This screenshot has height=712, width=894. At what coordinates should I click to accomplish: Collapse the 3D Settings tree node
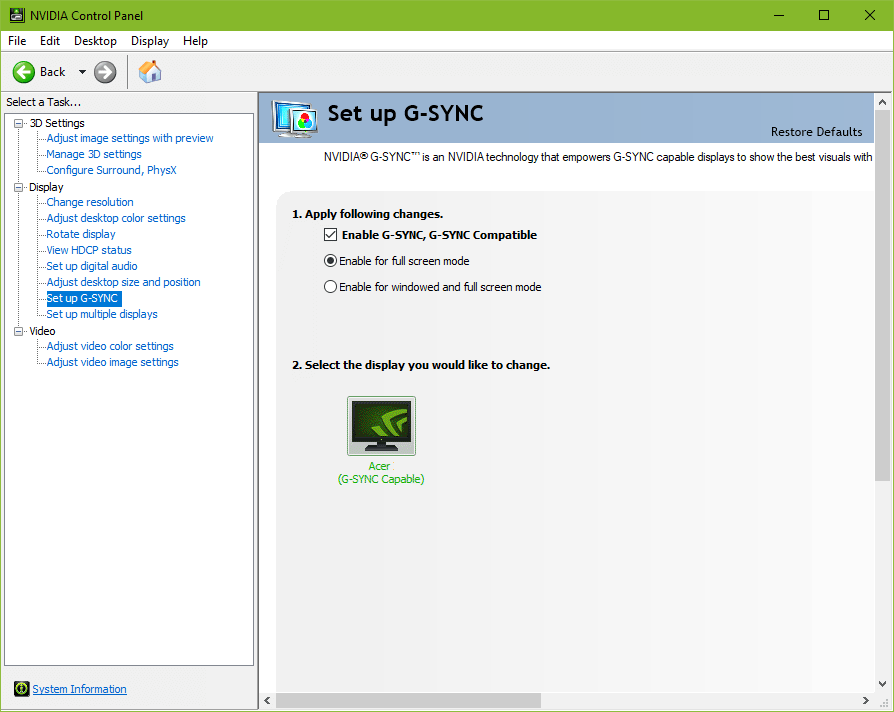[18, 123]
